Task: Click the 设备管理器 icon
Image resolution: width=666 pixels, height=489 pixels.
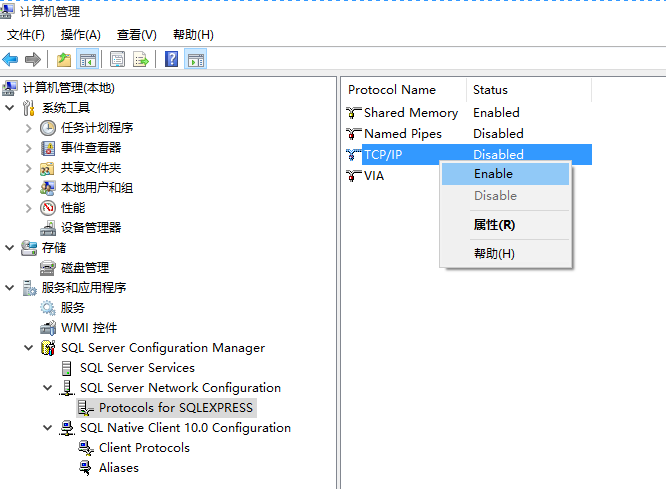Action: (48, 228)
